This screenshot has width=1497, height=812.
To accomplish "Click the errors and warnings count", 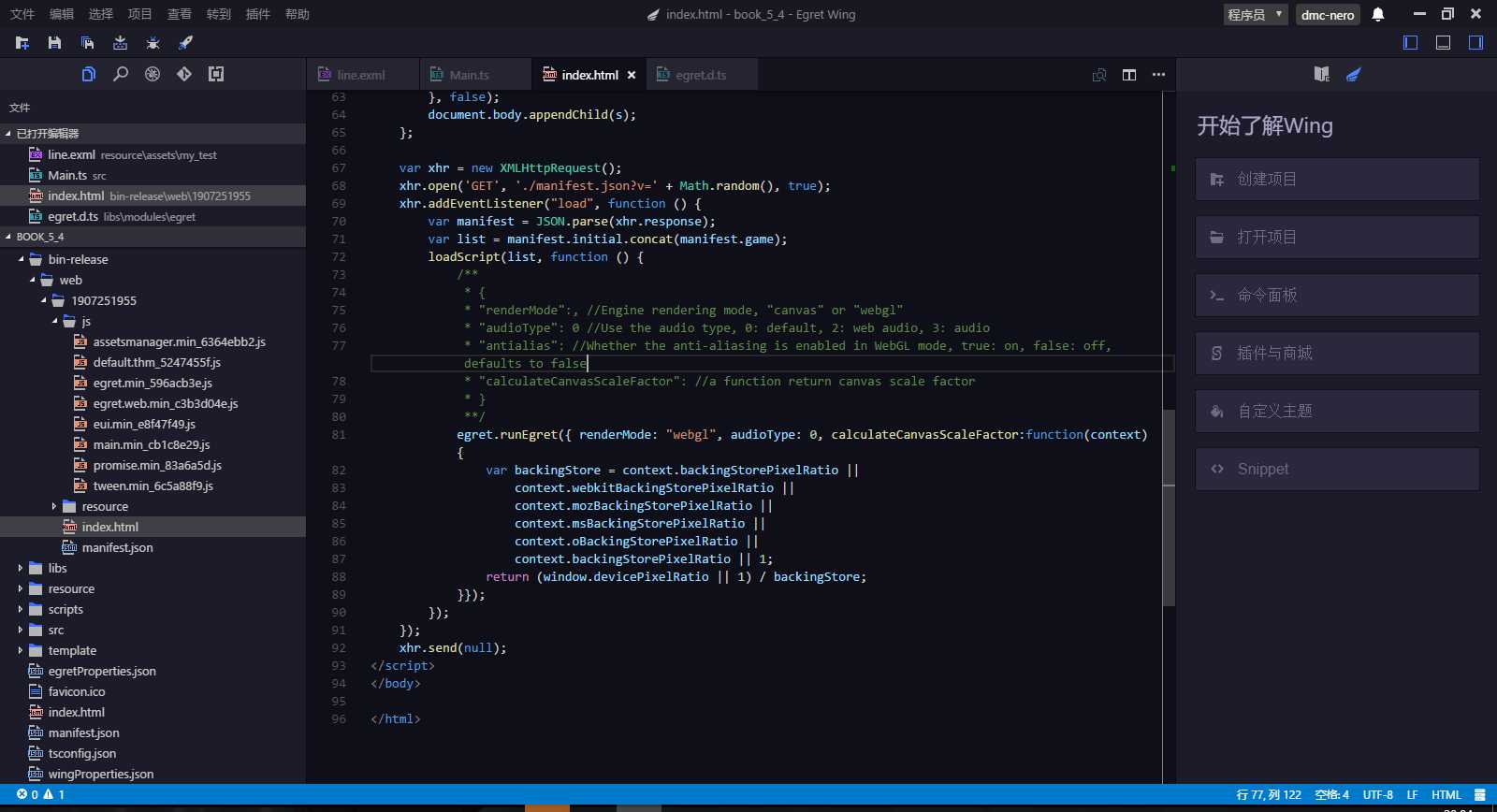I will click(x=40, y=794).
